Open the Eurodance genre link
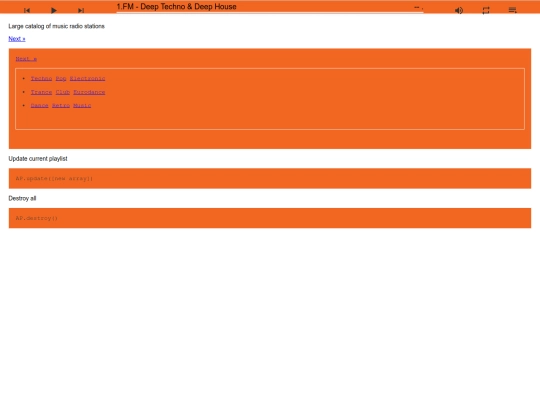The image size is (540, 405). tap(89, 92)
